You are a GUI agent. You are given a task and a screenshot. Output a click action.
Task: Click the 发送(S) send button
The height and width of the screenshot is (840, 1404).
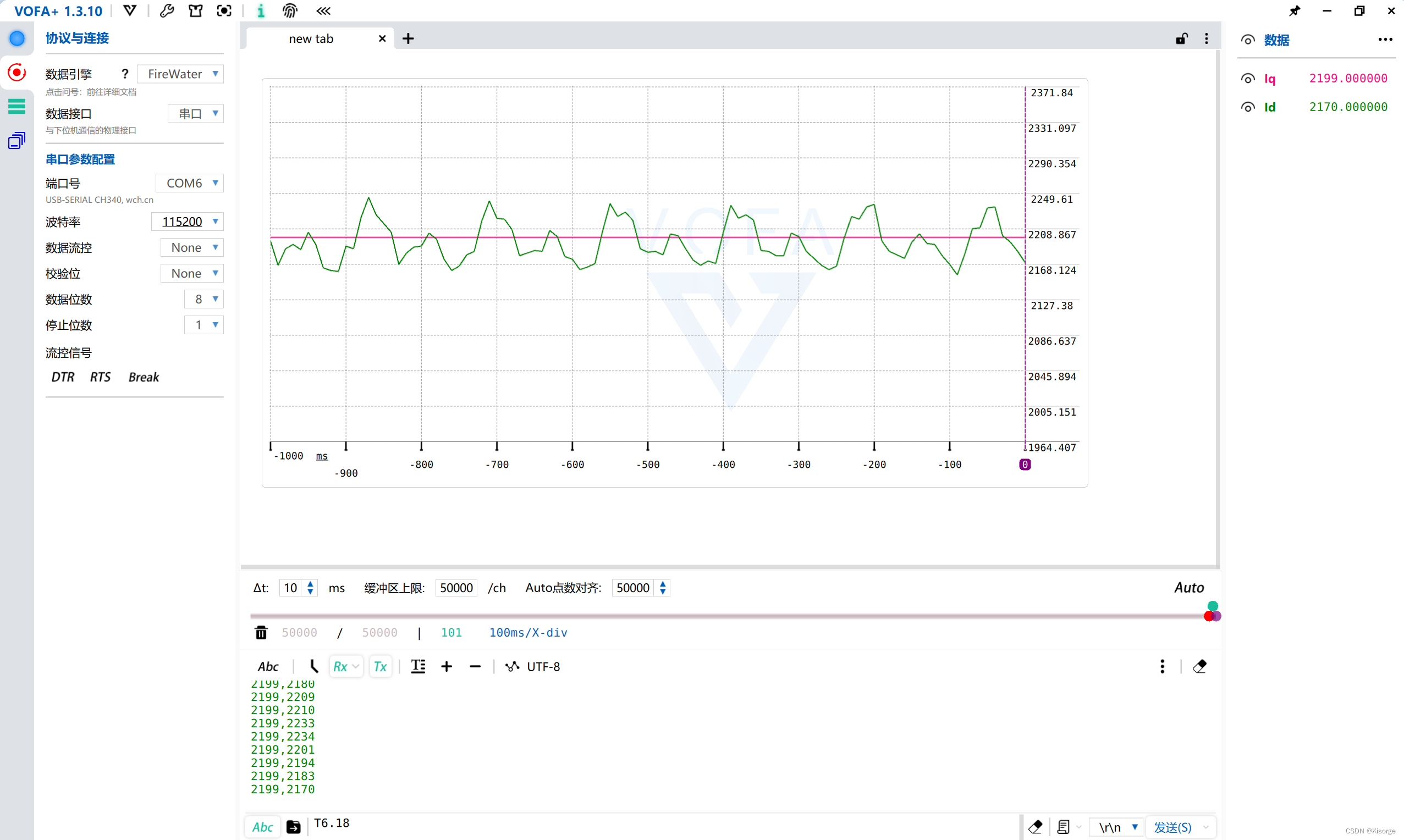1172,827
